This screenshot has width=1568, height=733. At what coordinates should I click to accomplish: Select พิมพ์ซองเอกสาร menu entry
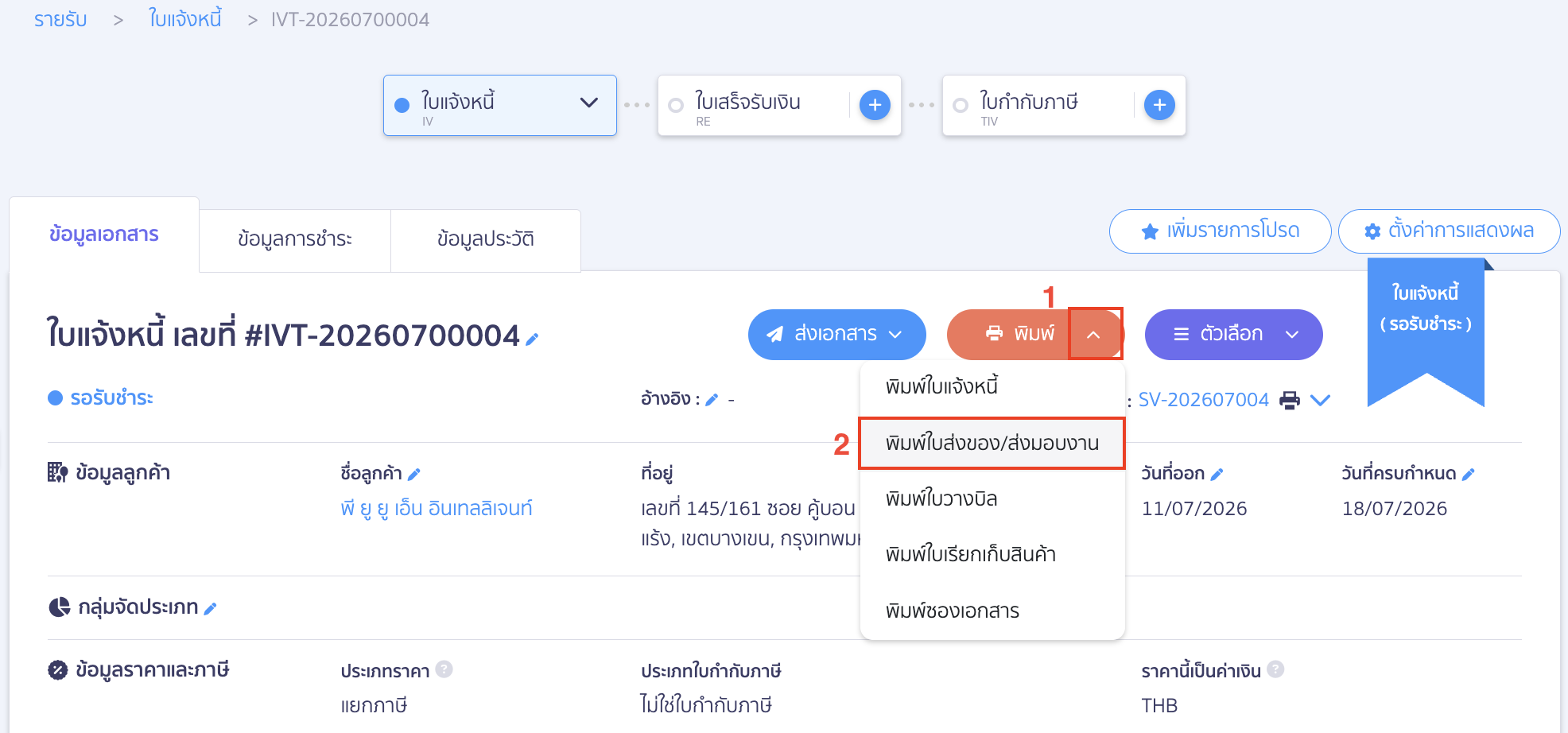coord(992,611)
